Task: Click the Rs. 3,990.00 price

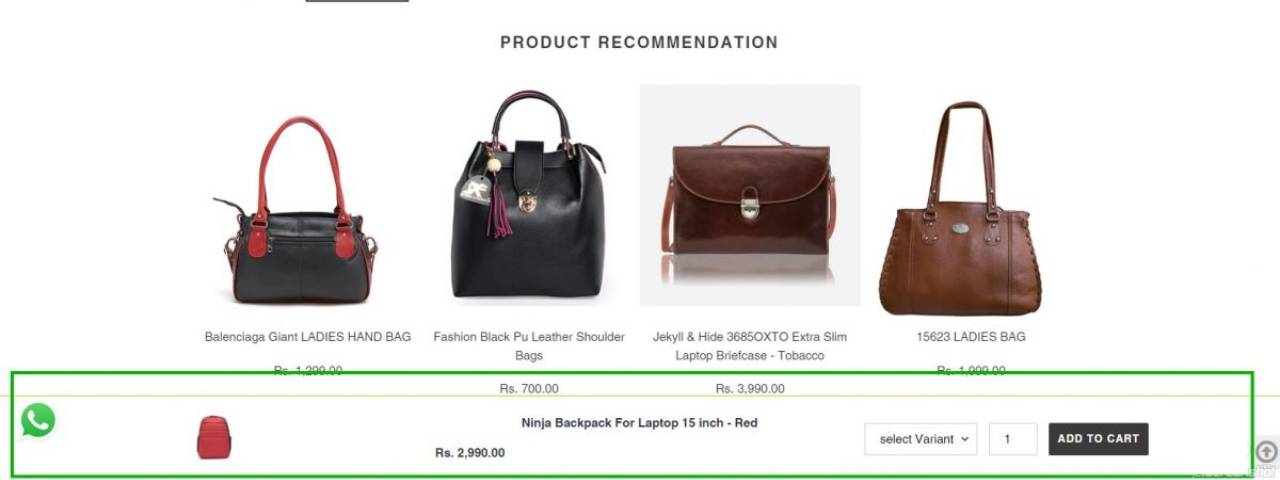Action: tap(750, 389)
